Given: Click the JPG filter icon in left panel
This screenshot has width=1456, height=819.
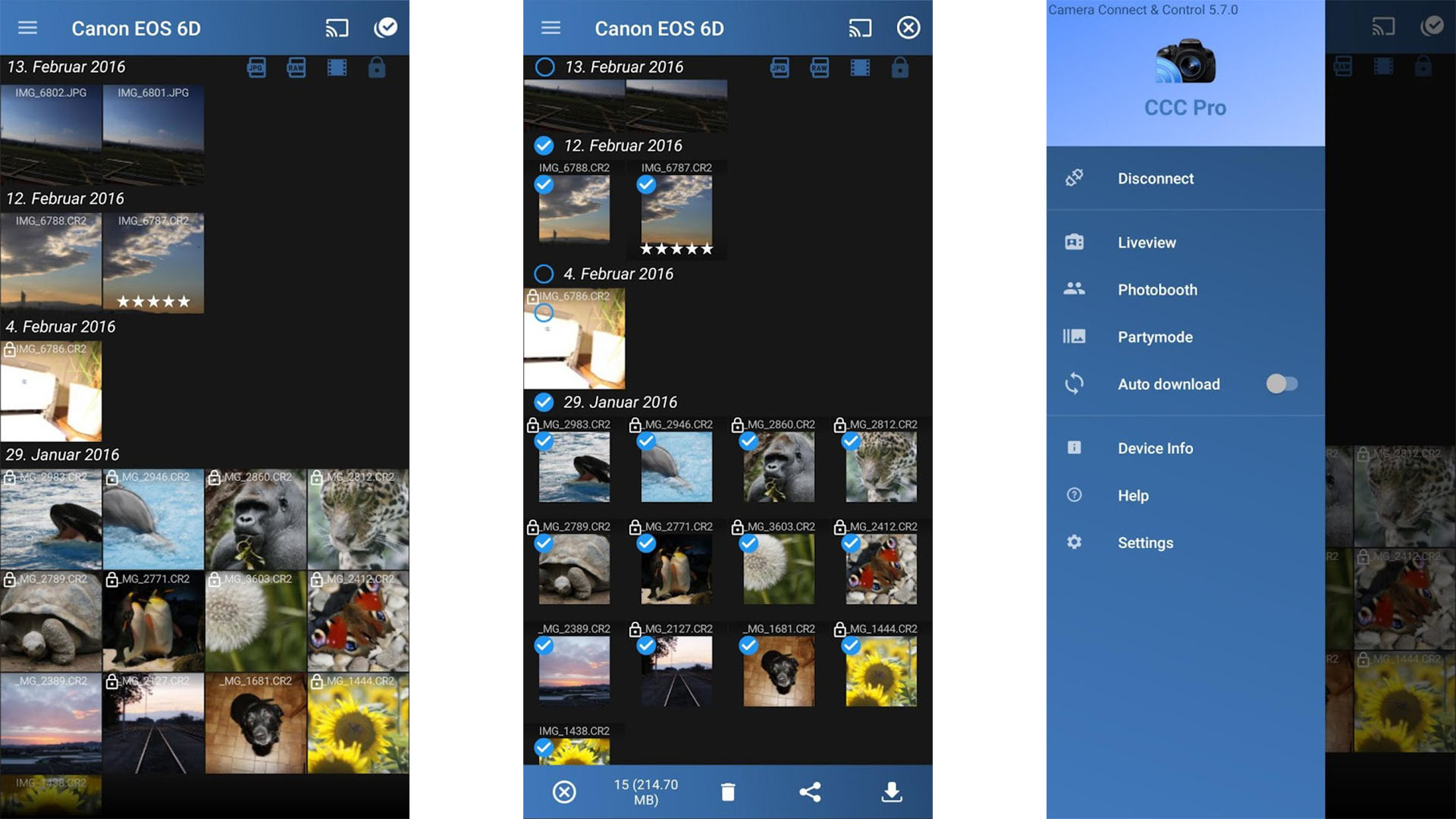Looking at the screenshot, I should pos(256,67).
